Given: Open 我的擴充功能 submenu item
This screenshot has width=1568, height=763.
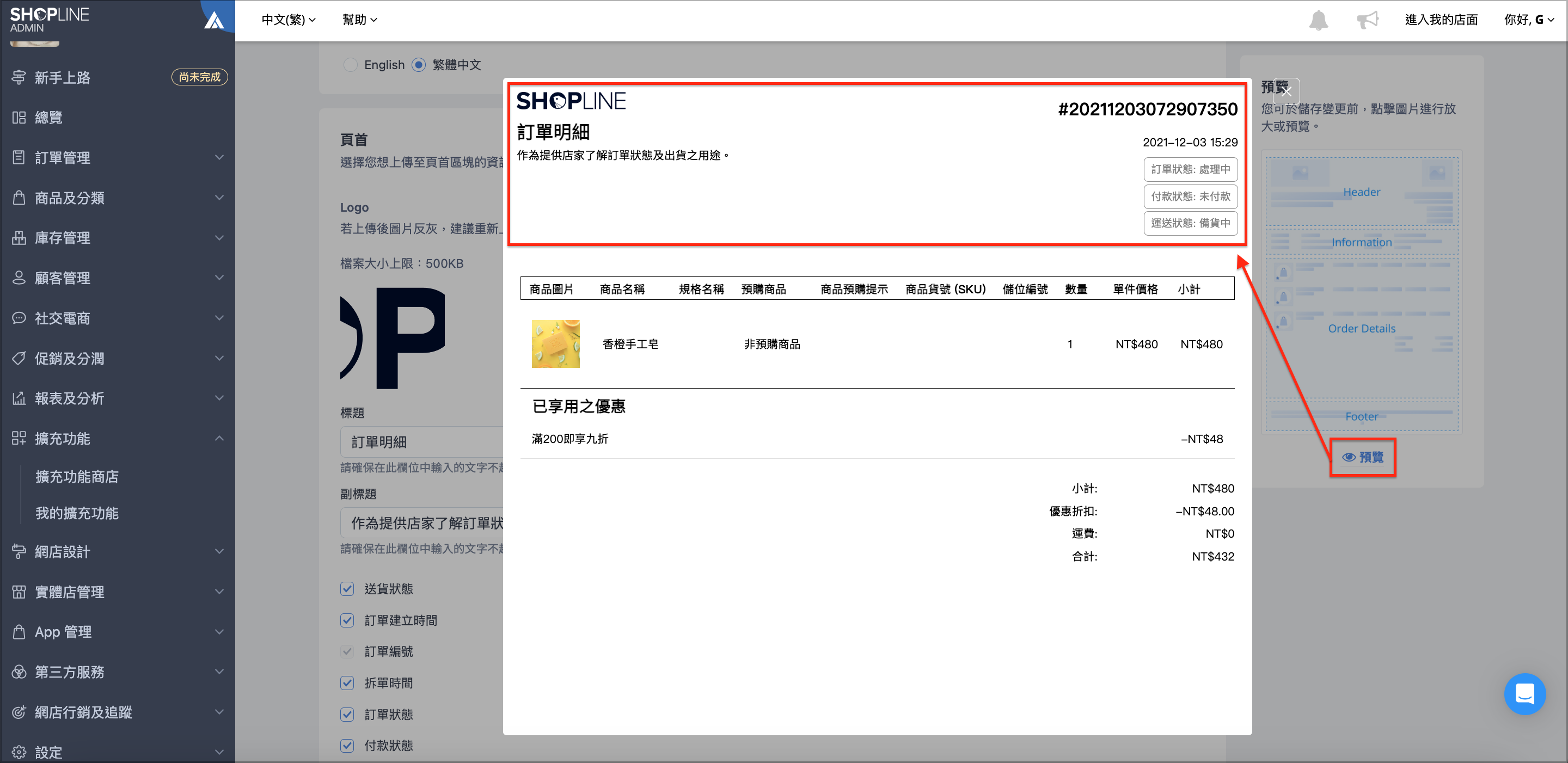Looking at the screenshot, I should click(x=77, y=514).
